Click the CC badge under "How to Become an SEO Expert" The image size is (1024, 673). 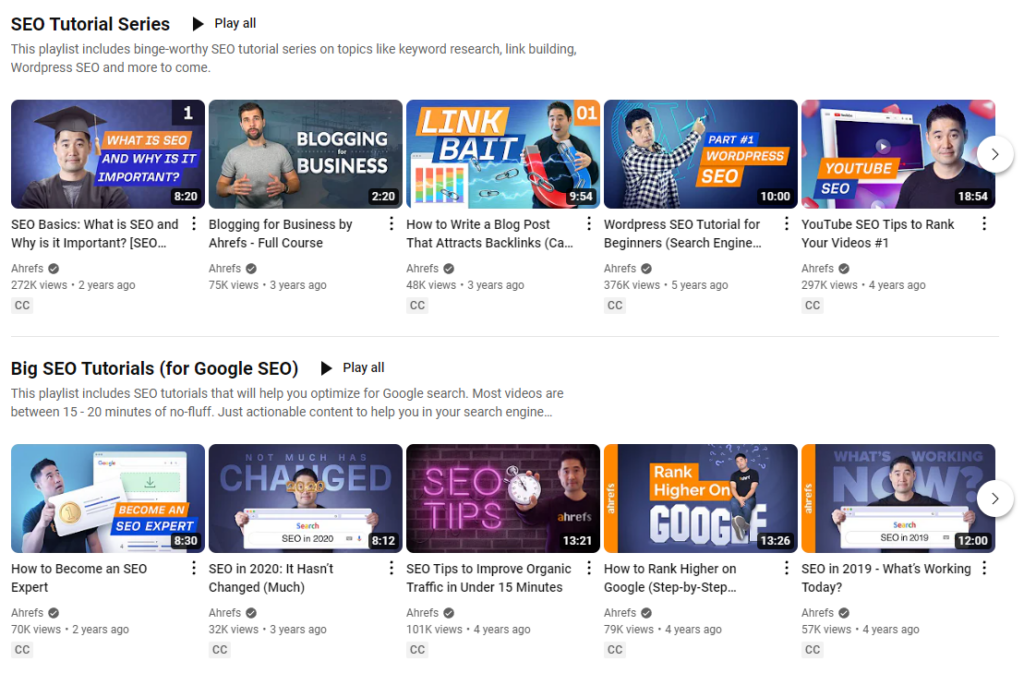coord(22,649)
